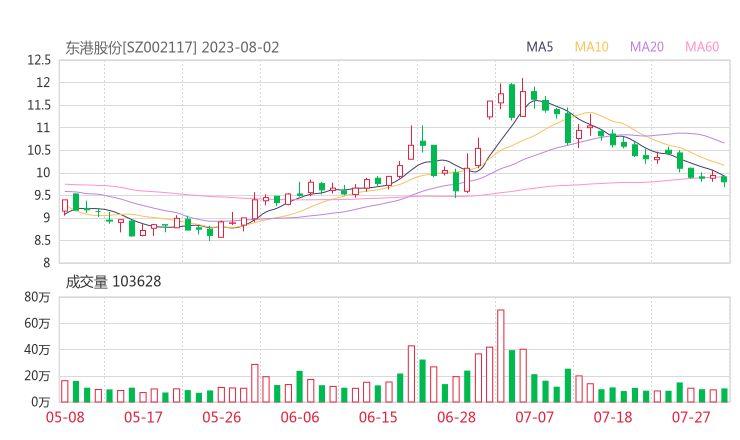This screenshot has width=740, height=440.
Task: Click the 05-17 date axis label
Action: pyautogui.click(x=143, y=417)
